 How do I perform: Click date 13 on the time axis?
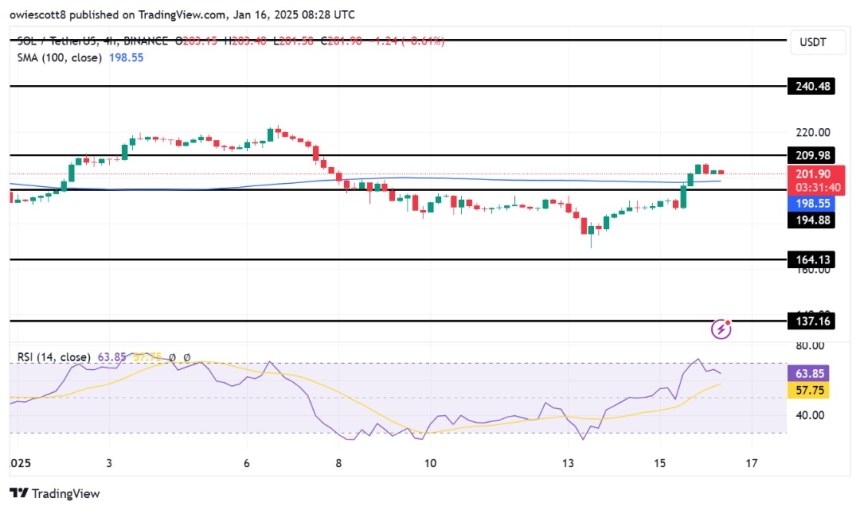pos(568,464)
